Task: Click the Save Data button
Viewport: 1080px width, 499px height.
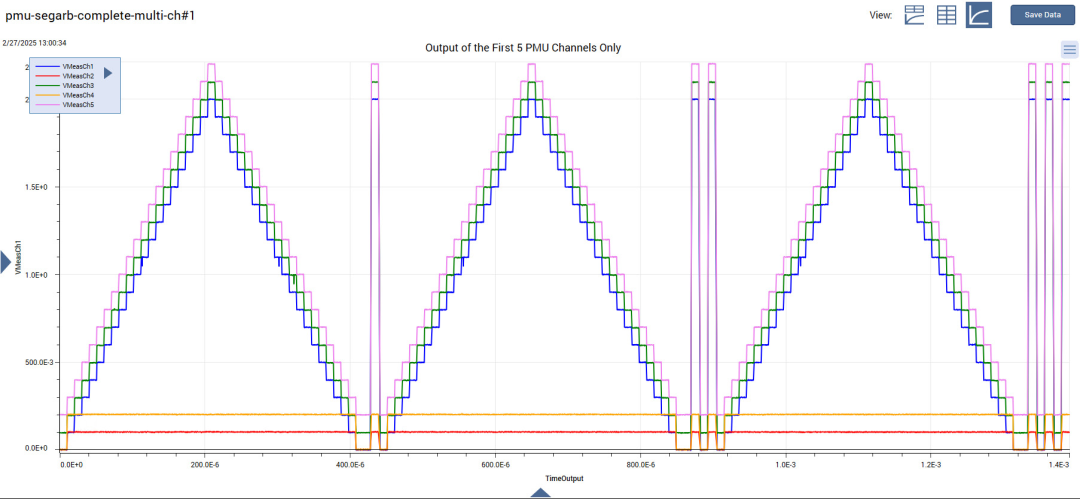Action: coord(1042,15)
